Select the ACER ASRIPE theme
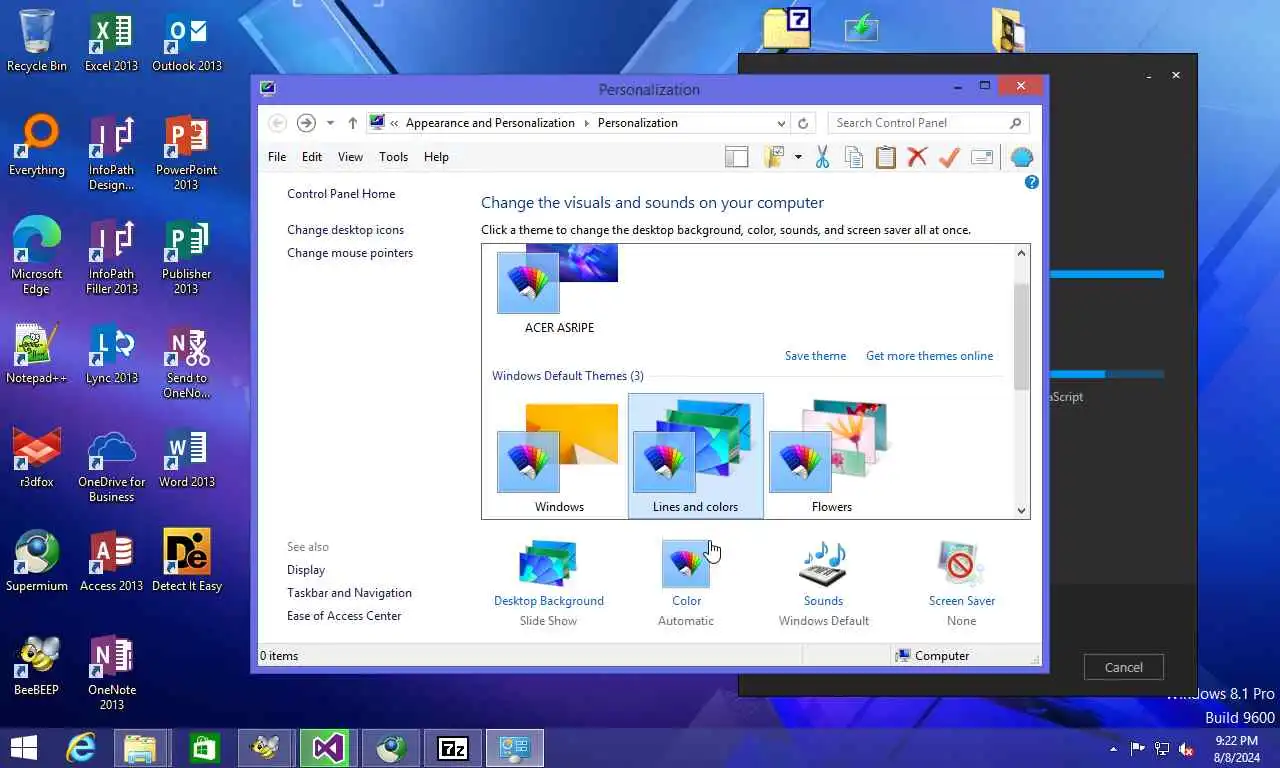The image size is (1280, 768). coord(559,290)
